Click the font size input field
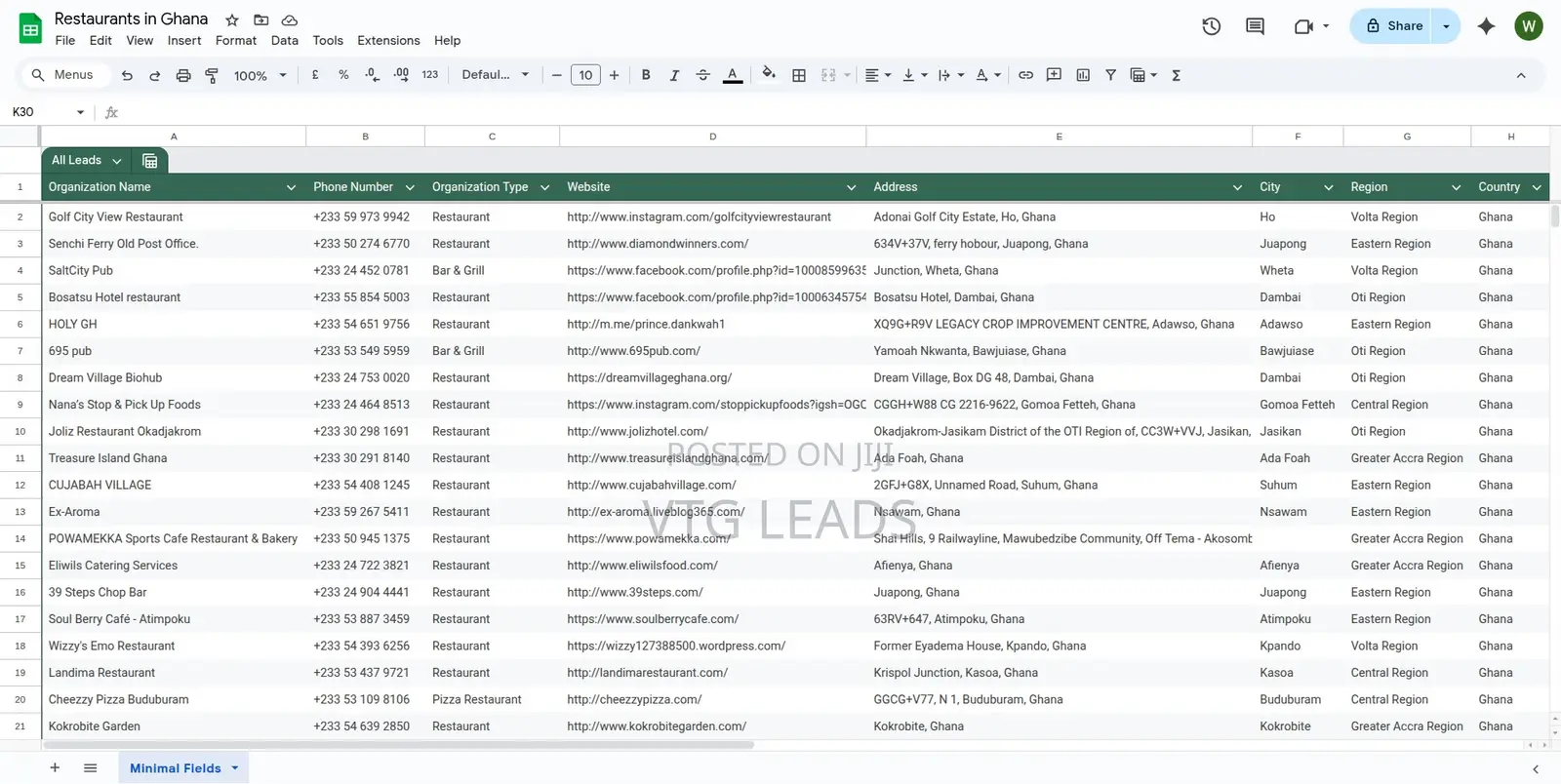 585,75
